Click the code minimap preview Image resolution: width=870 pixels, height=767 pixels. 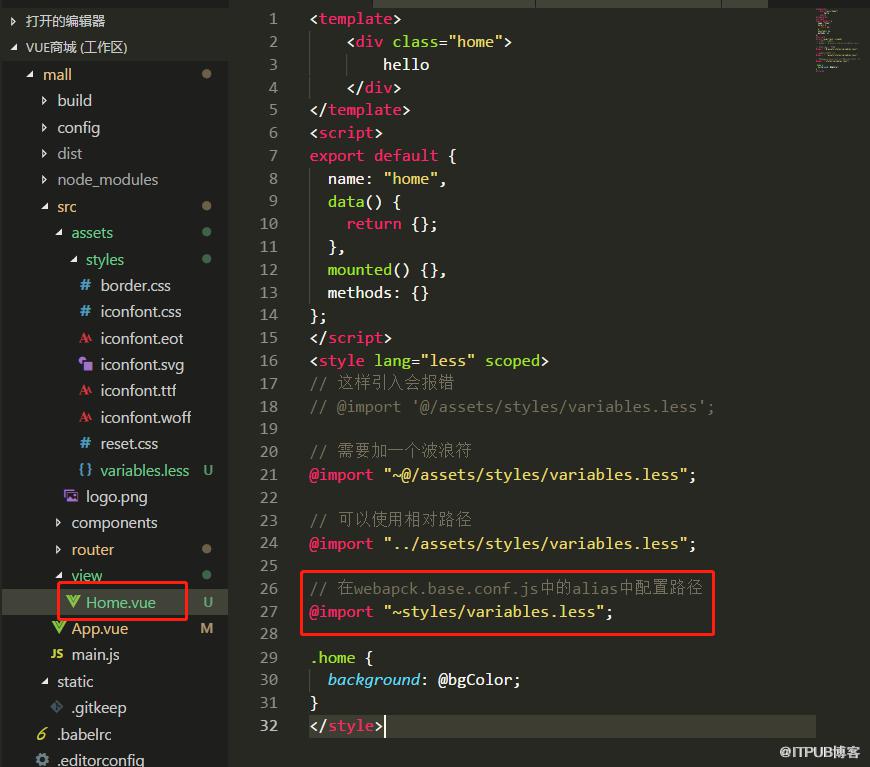pos(837,41)
